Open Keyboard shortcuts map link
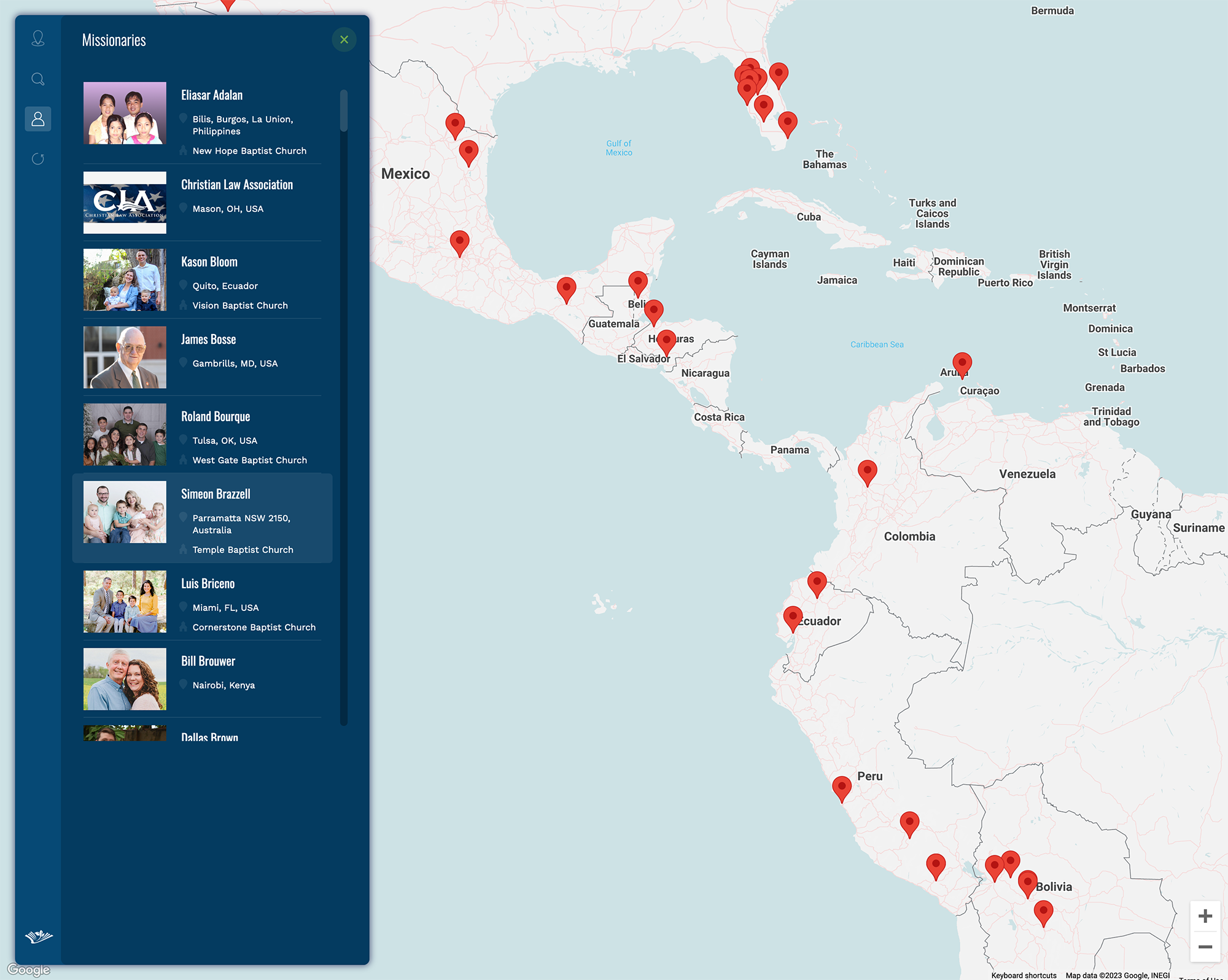This screenshot has height=980, width=1228. point(1024,975)
